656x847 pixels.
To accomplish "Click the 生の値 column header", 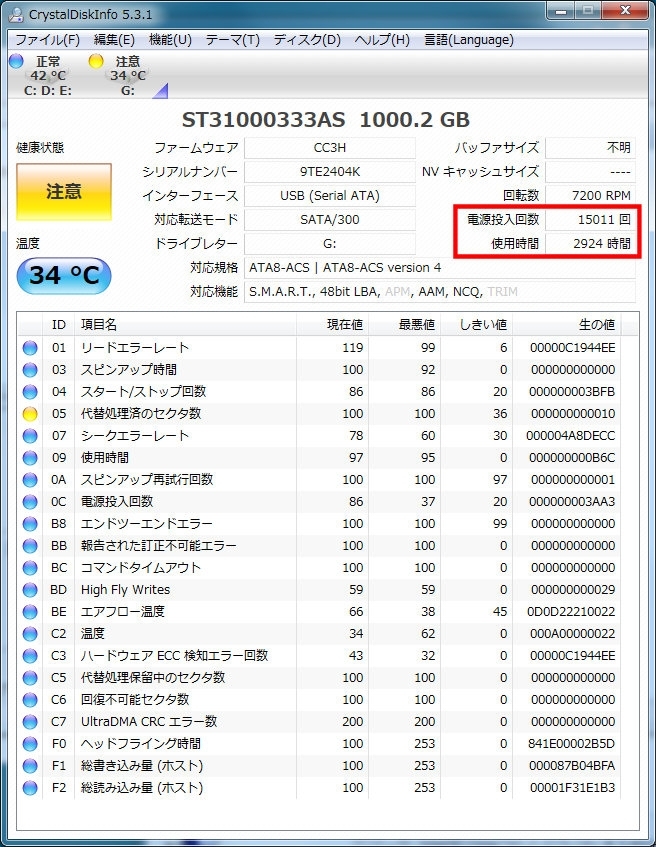I will 567,325.
